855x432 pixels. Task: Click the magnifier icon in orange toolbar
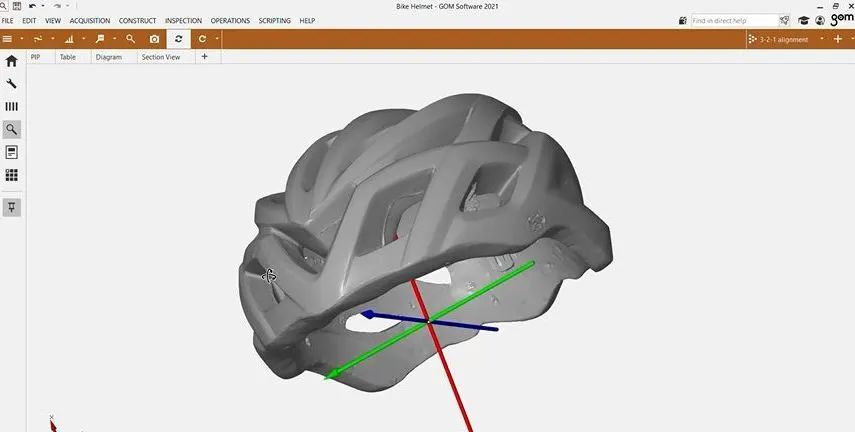tap(130, 39)
